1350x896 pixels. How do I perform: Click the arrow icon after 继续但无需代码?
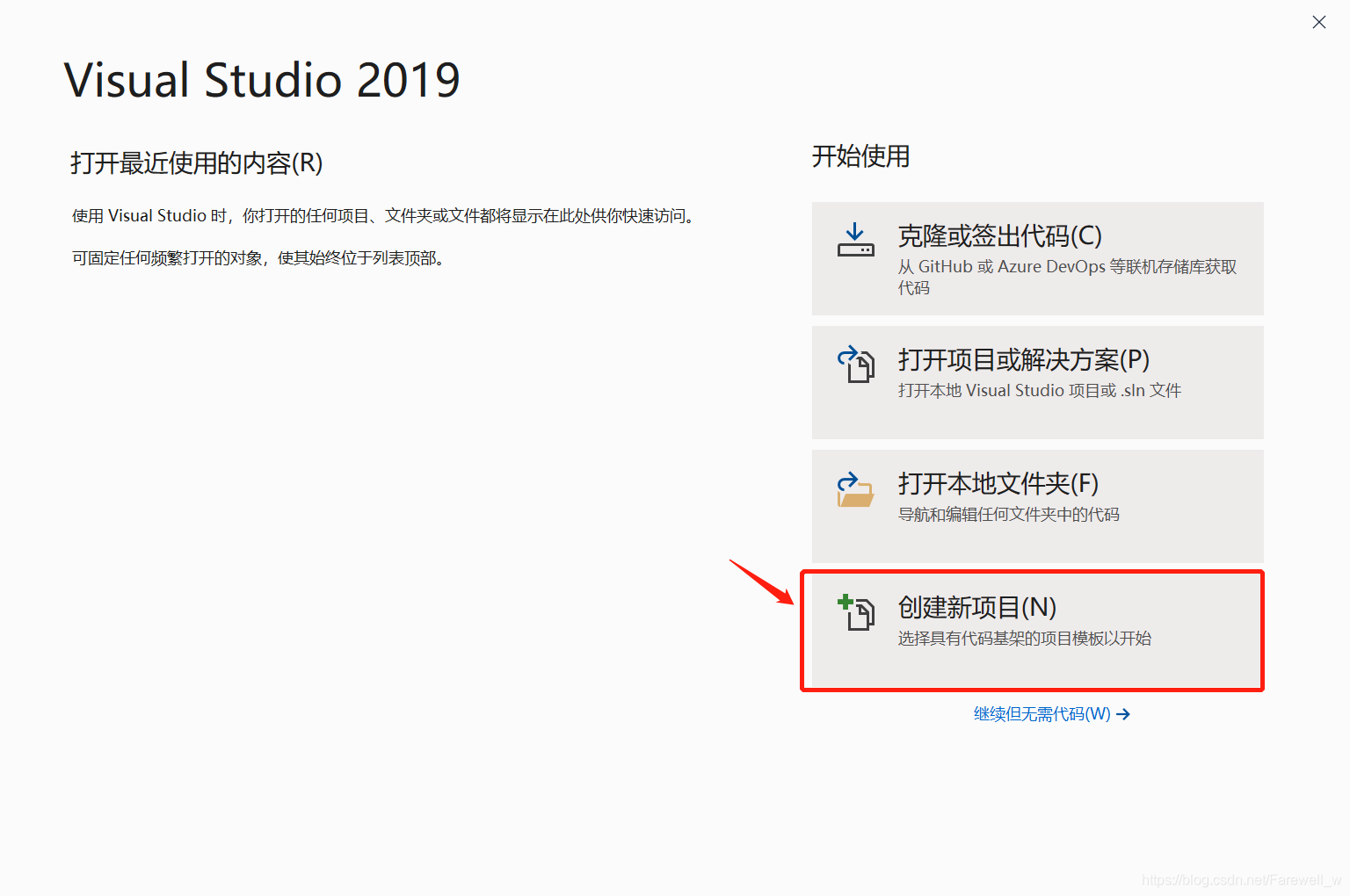1123,714
